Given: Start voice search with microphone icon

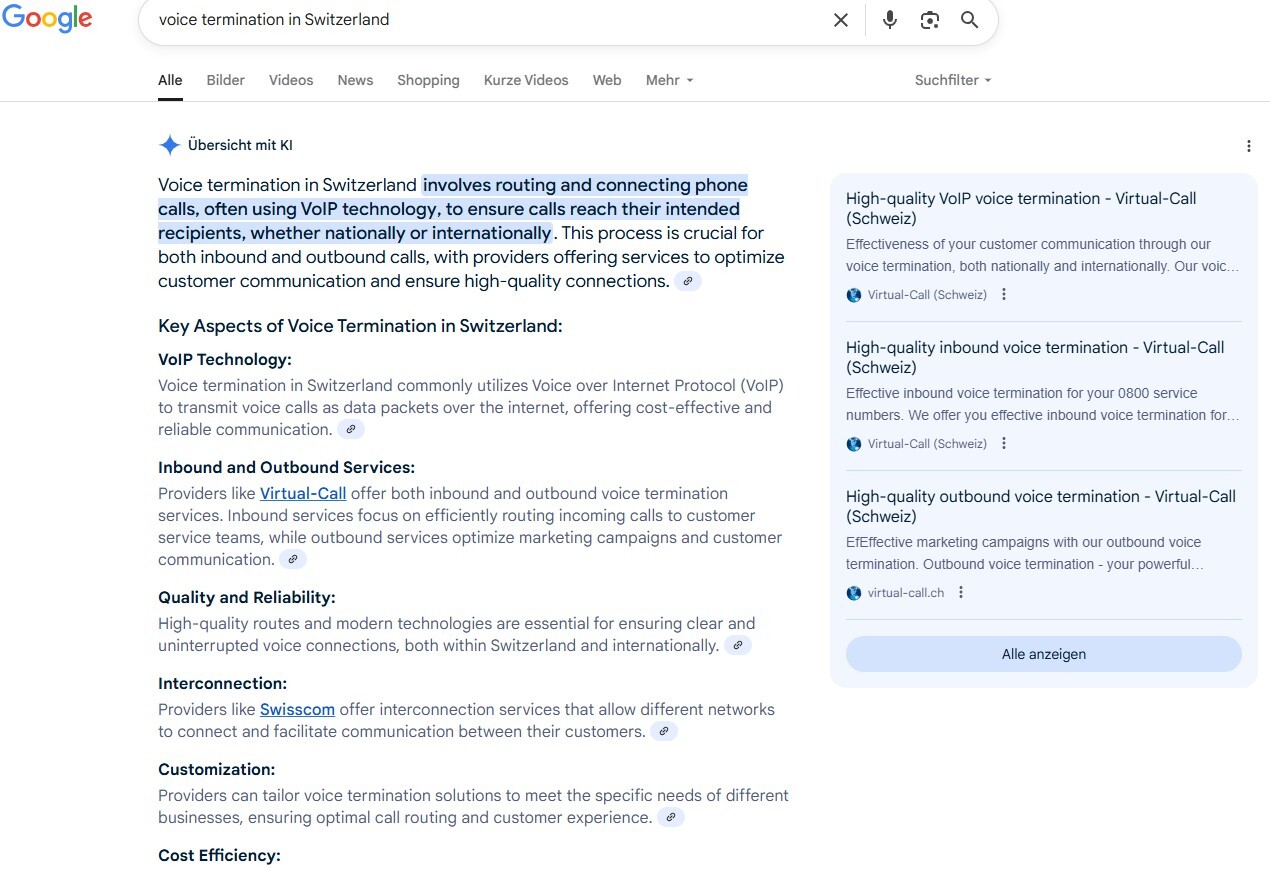Looking at the screenshot, I should 889,20.
